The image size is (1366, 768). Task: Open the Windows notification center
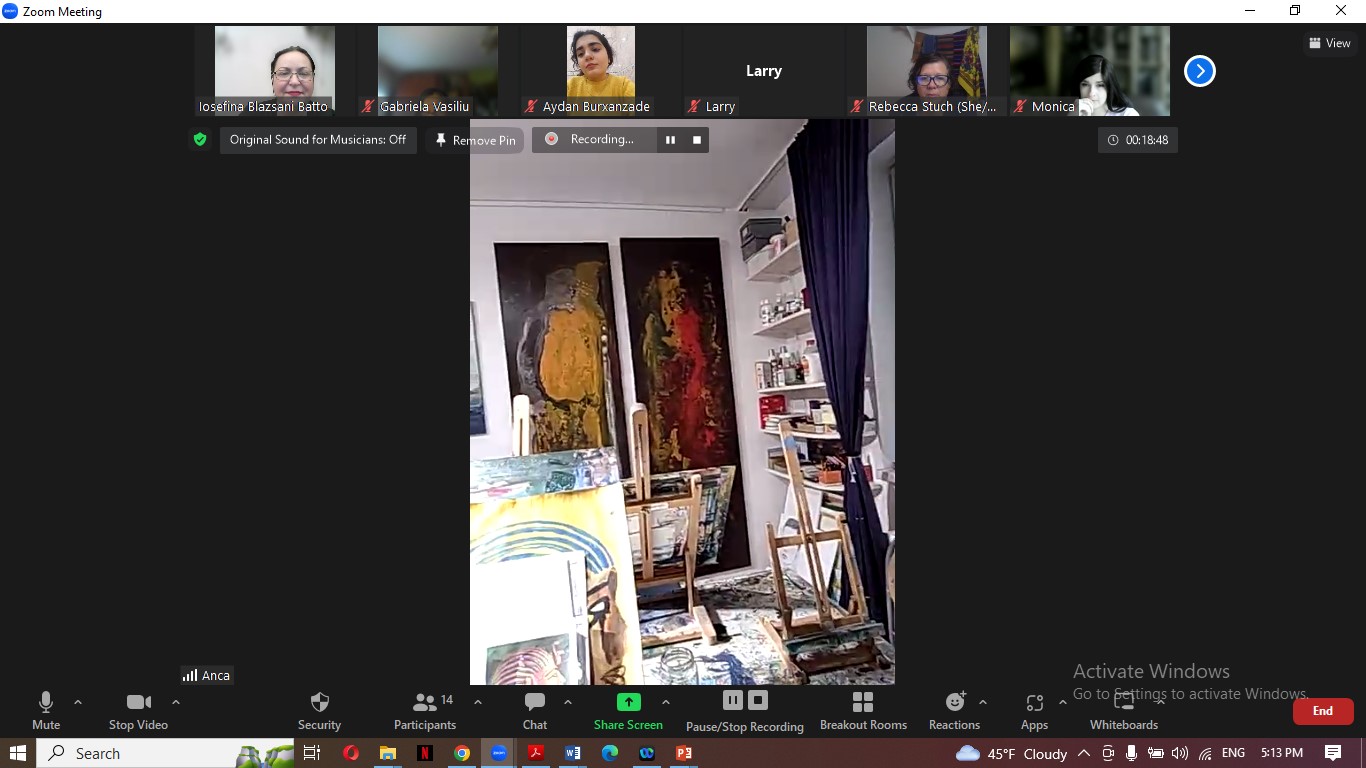1333,753
